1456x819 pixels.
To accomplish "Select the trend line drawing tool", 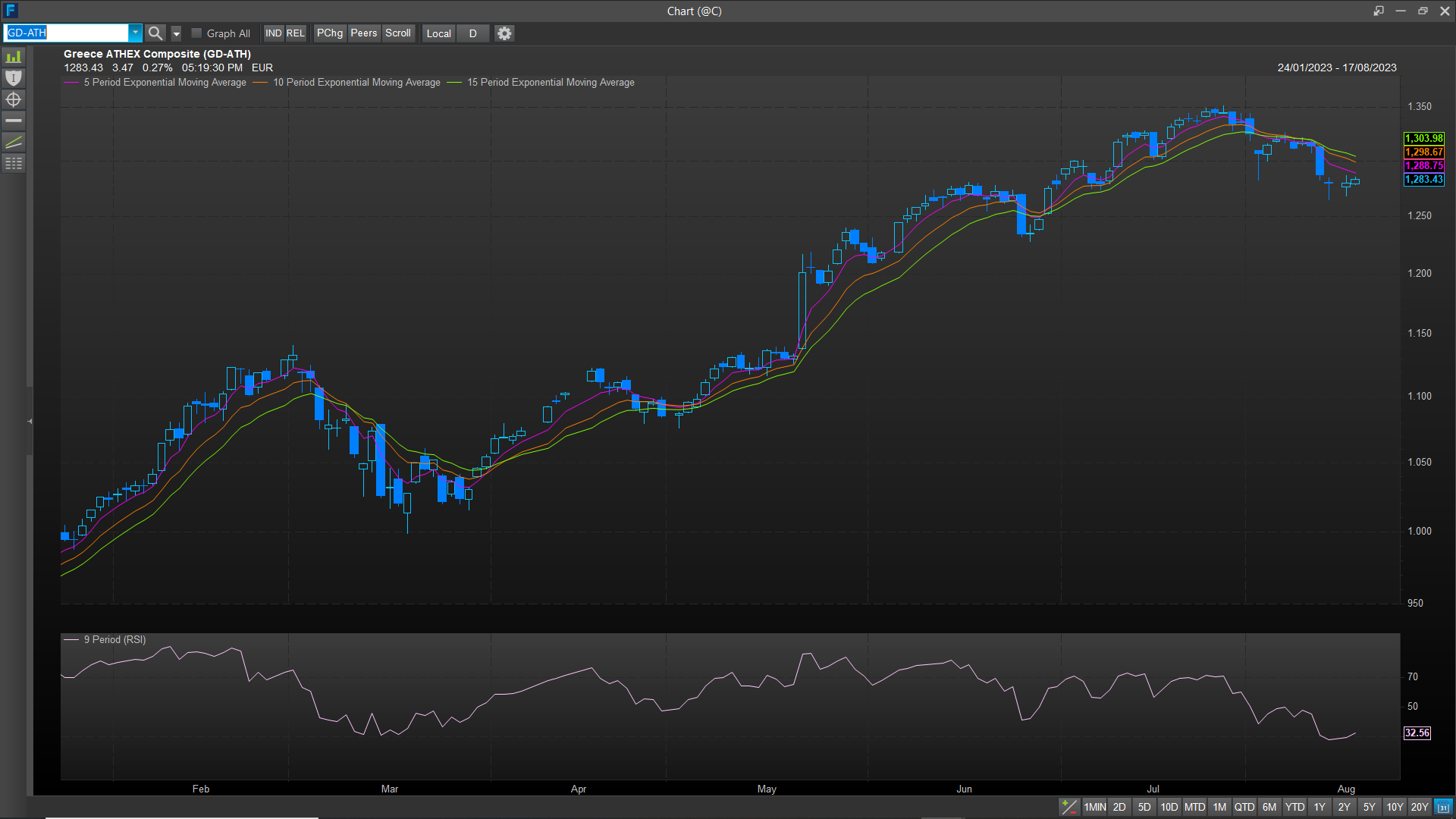I will click(14, 142).
